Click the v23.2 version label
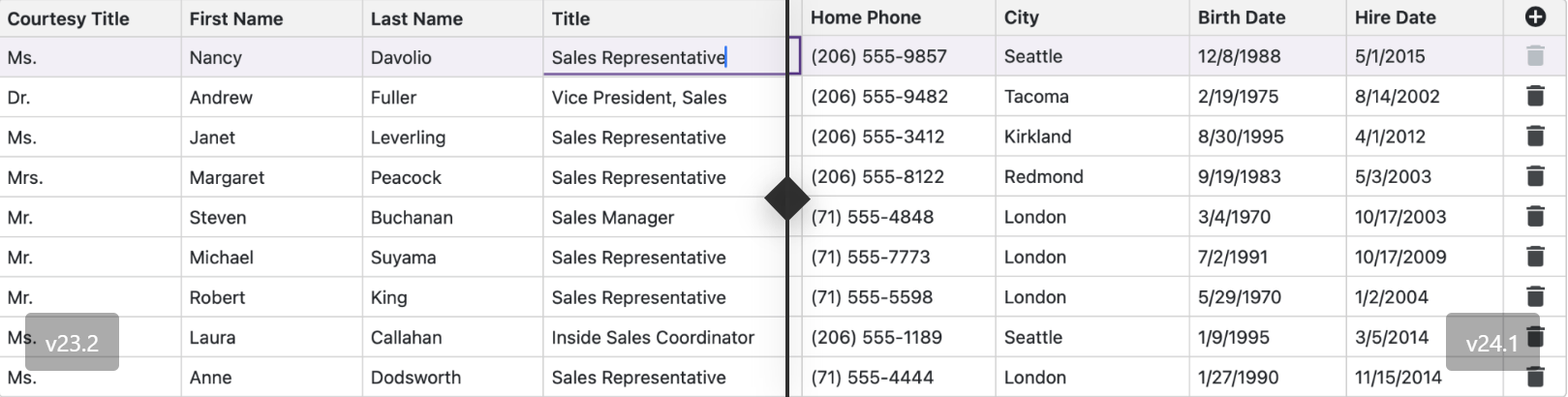This screenshot has width=1568, height=397. click(72, 343)
